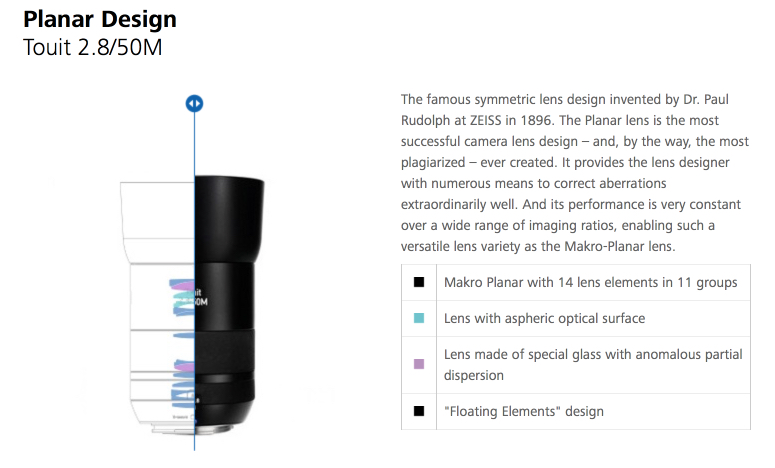Click purple swatch for anomalous partial dispersion

pyautogui.click(x=419, y=364)
